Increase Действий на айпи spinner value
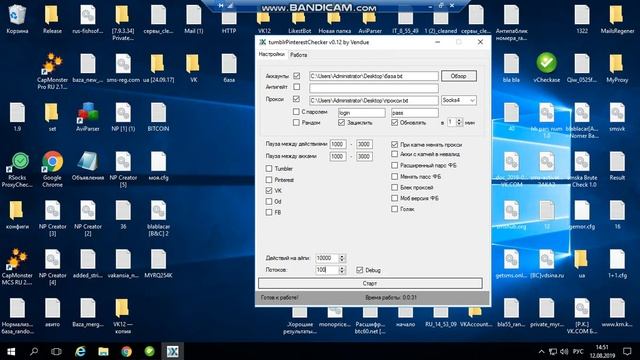This screenshot has height=360, width=640. (x=342, y=256)
